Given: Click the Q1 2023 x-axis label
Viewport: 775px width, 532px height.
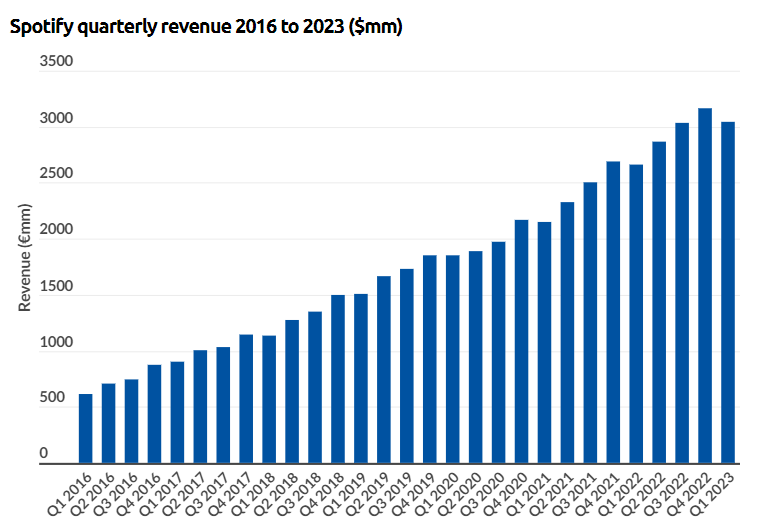Looking at the screenshot, I should 712,494.
